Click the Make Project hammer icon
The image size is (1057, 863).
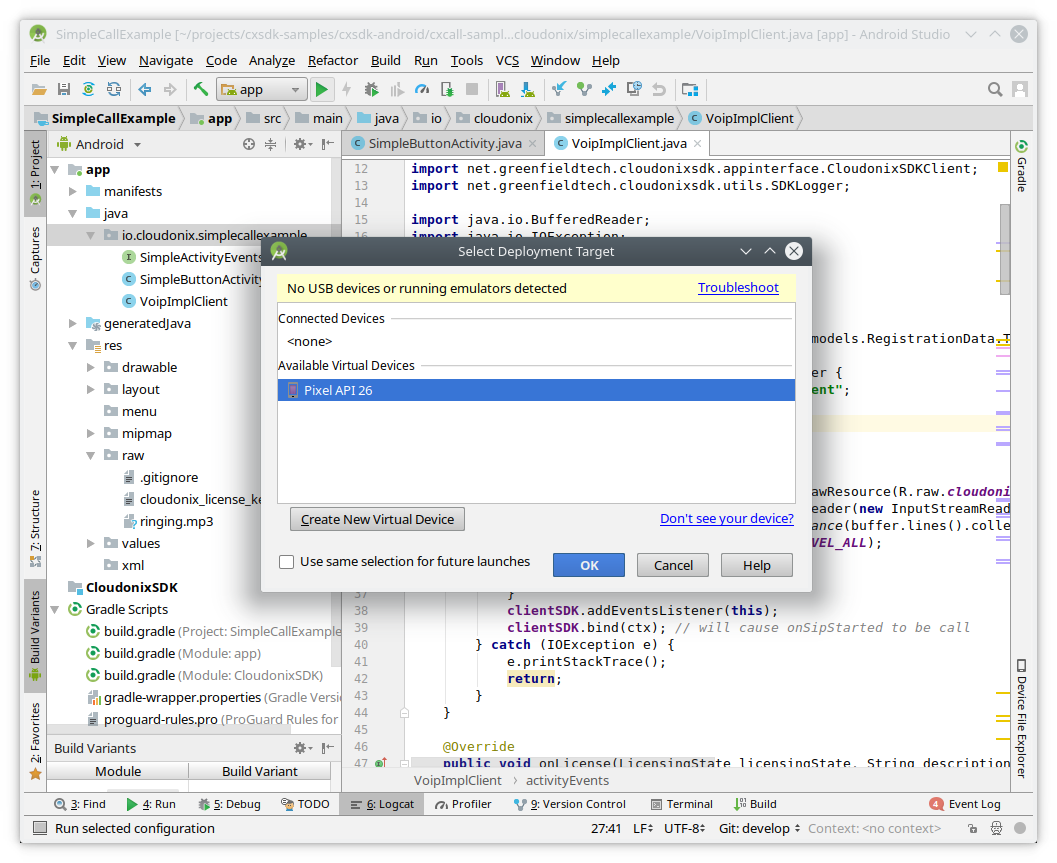point(201,89)
